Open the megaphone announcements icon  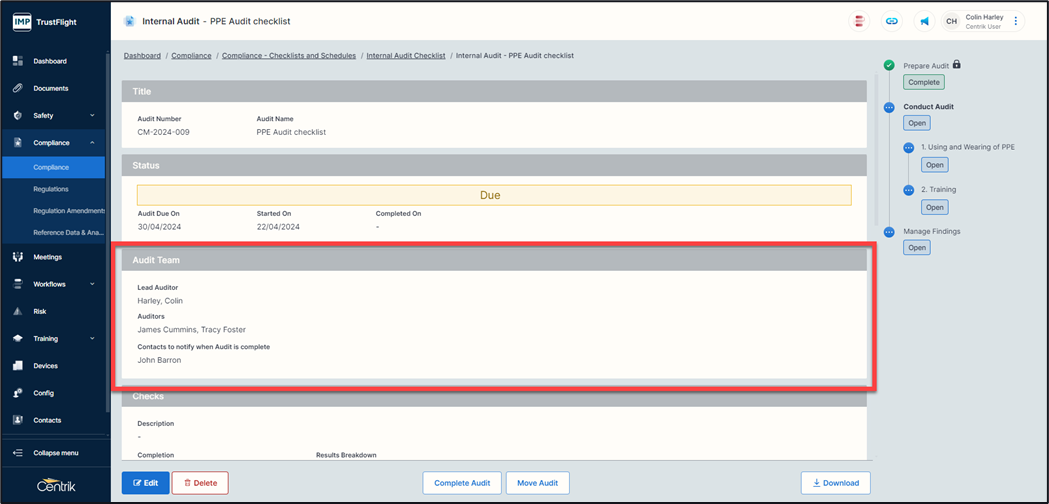click(x=924, y=21)
